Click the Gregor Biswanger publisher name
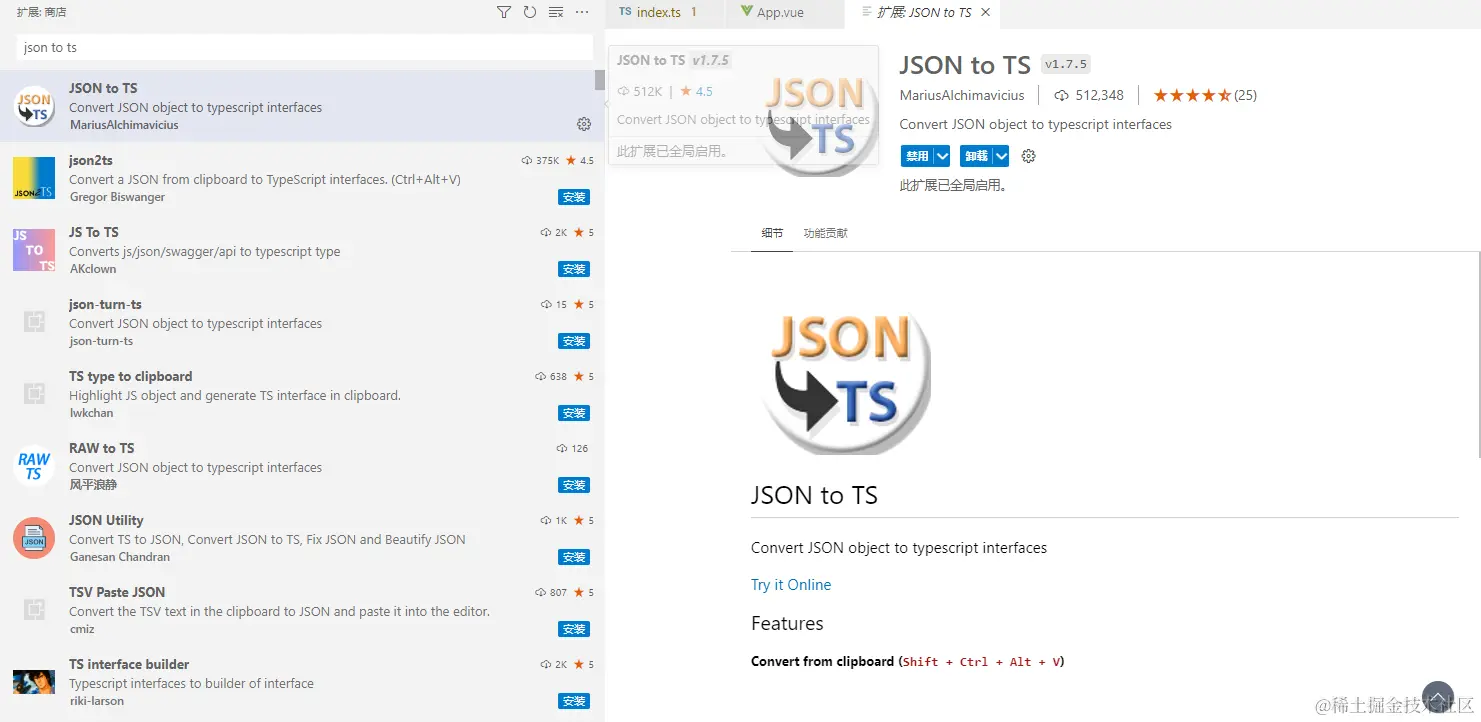Screen dimensions: 1481x722 click(x=117, y=197)
